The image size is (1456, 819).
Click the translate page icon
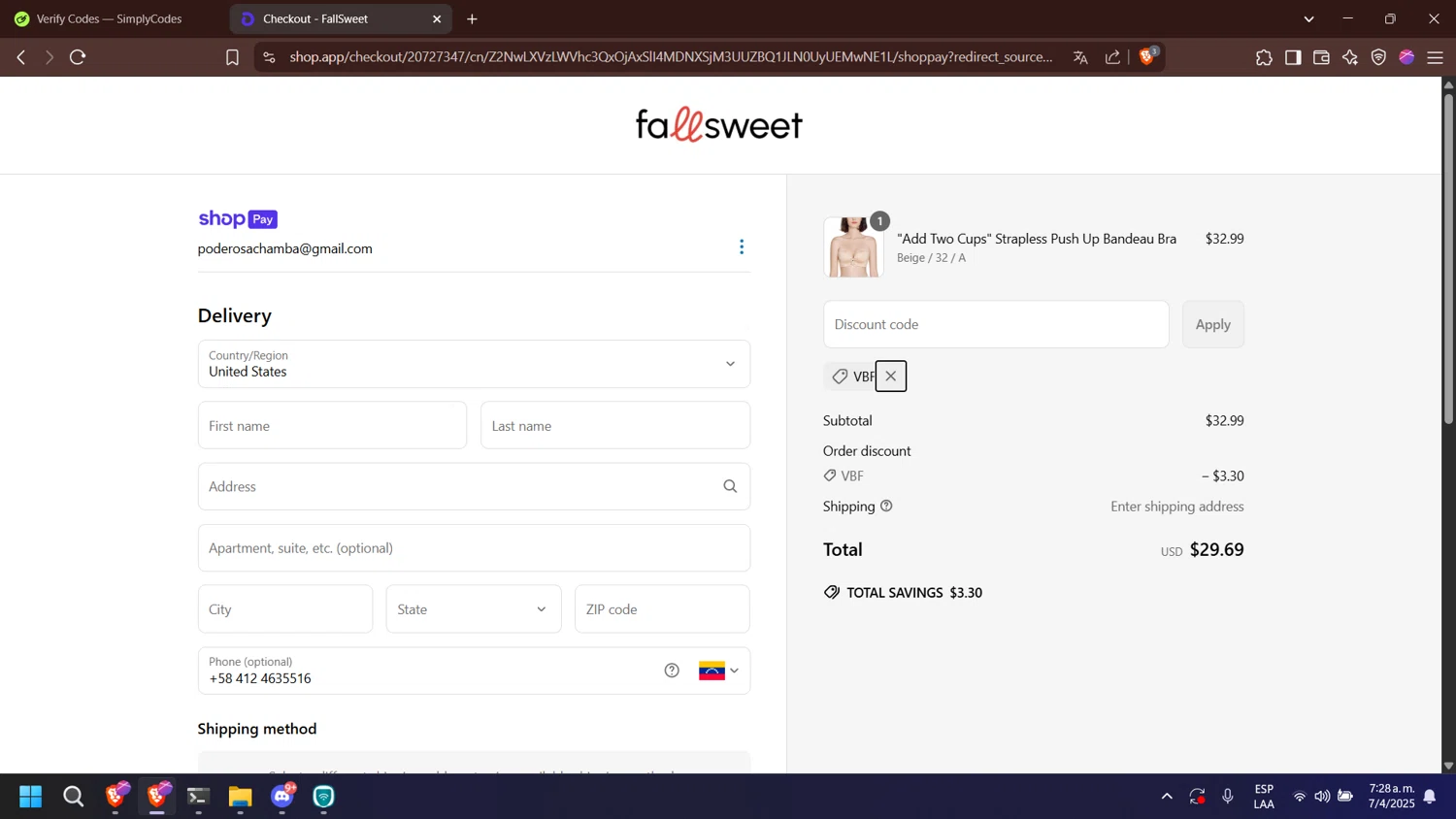coord(1080,57)
